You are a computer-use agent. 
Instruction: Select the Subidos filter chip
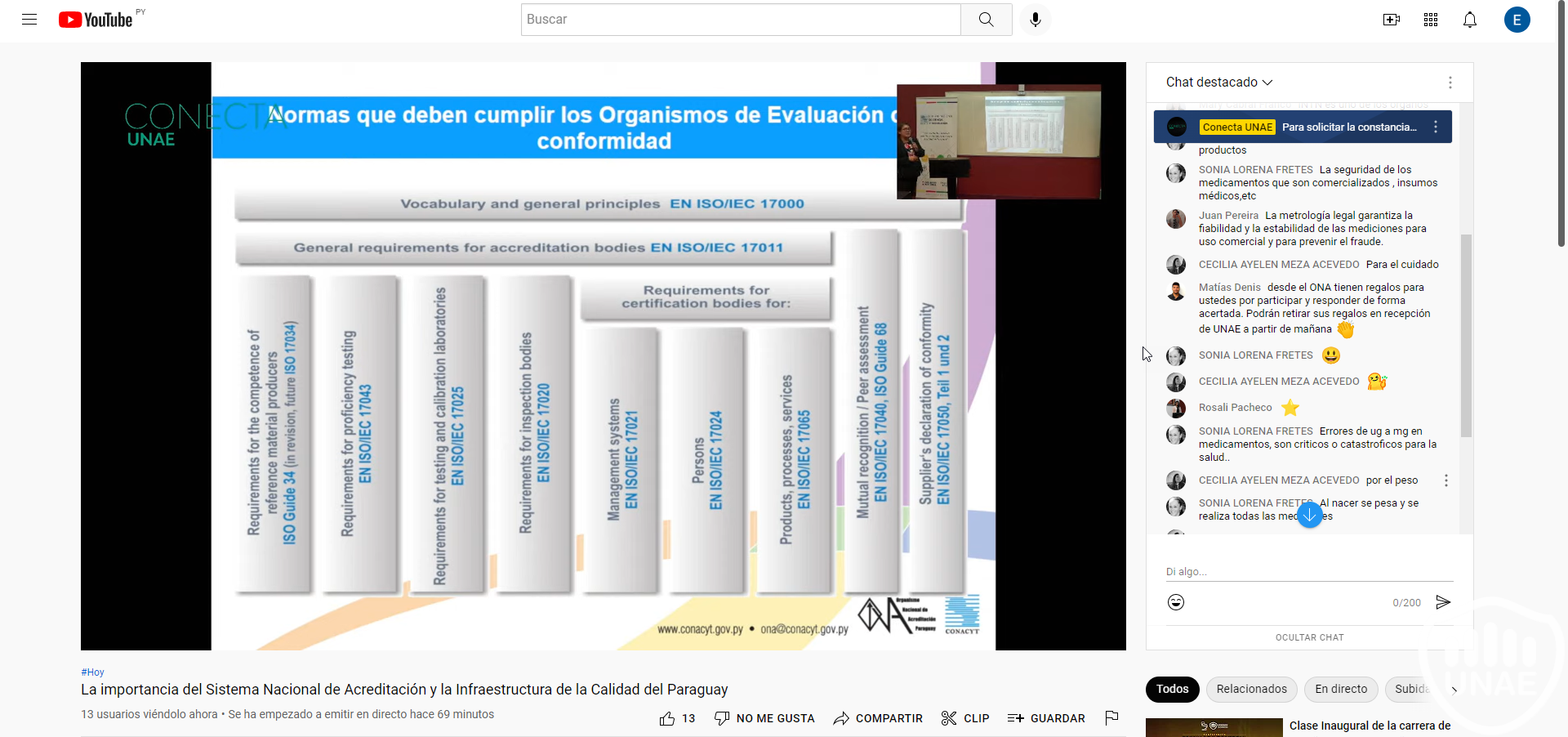click(x=1412, y=690)
